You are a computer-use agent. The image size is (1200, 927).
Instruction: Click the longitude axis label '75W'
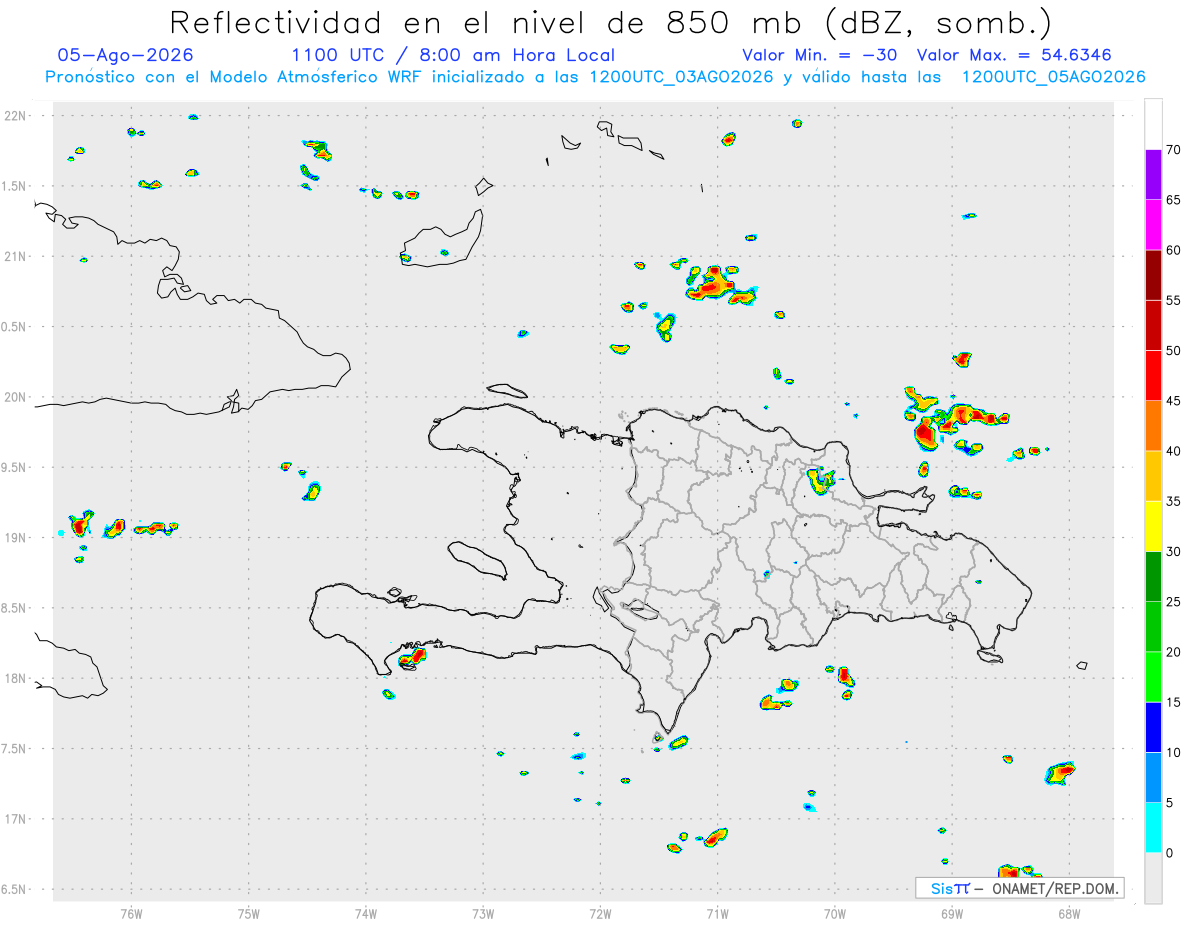click(249, 912)
